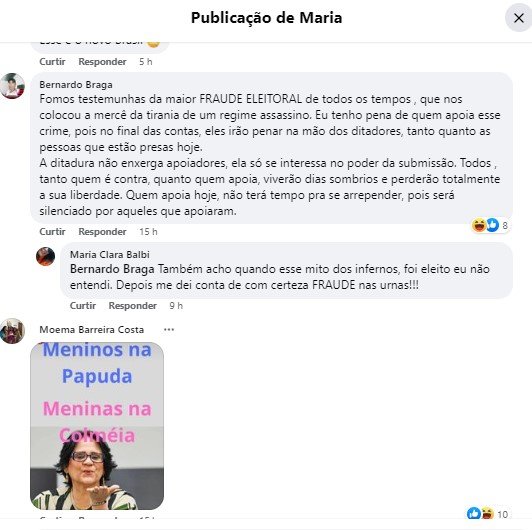
Task: Open Maria Clara Balbi's avatar
Action: [45, 256]
